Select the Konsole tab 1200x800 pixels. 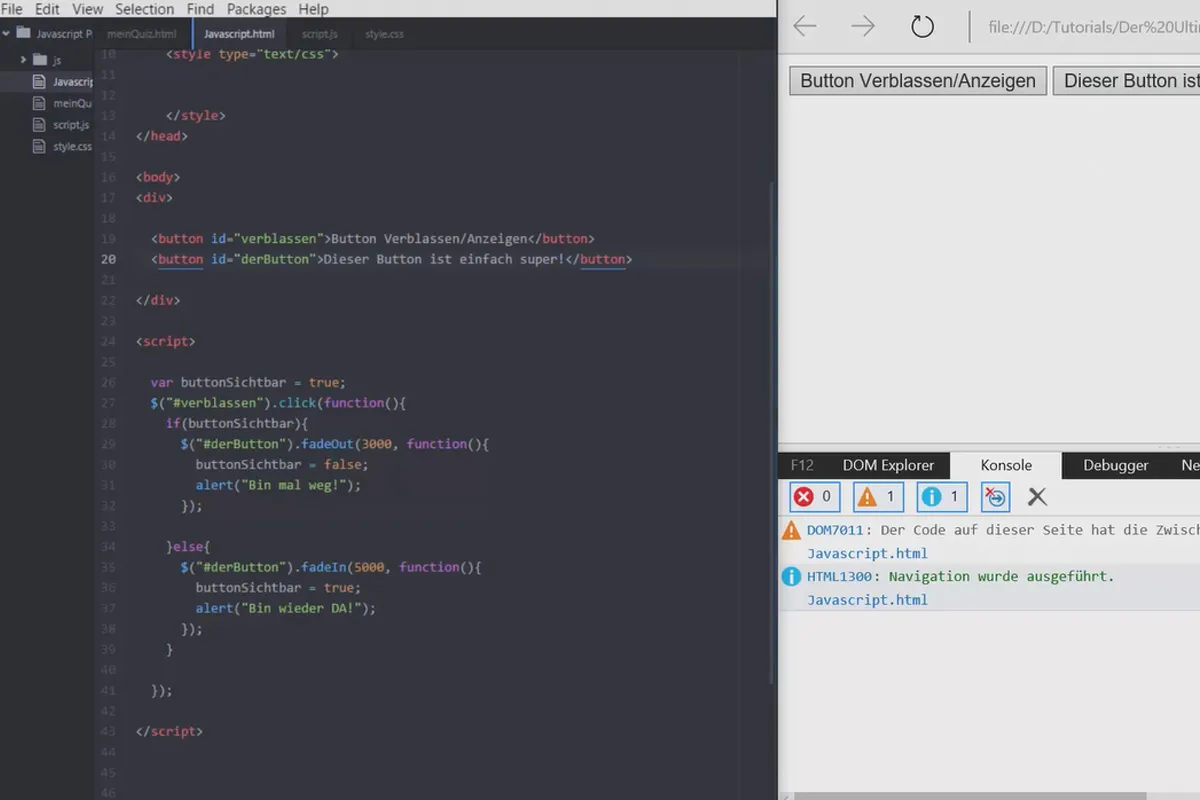point(1006,465)
